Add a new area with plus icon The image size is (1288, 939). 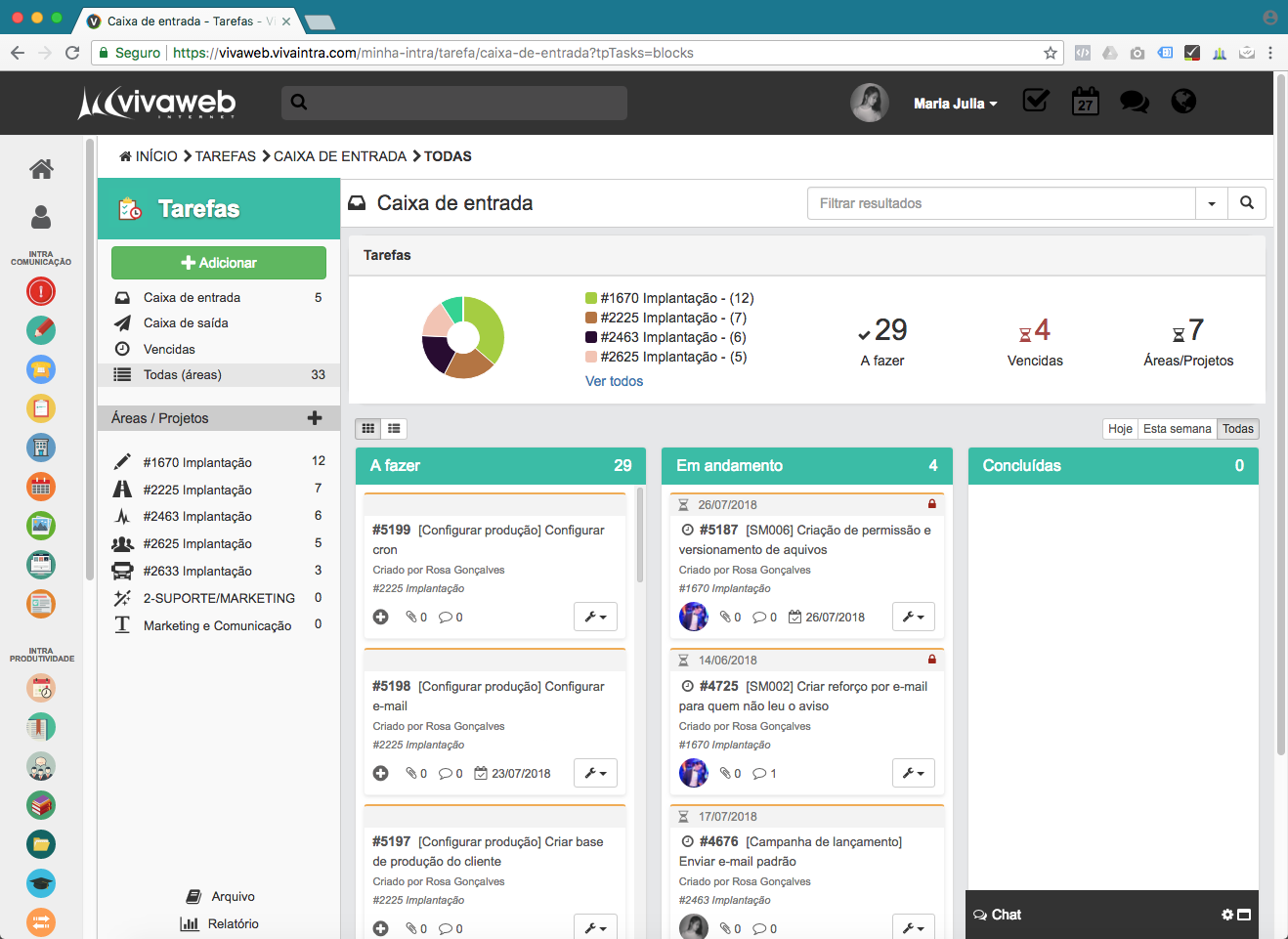[315, 418]
